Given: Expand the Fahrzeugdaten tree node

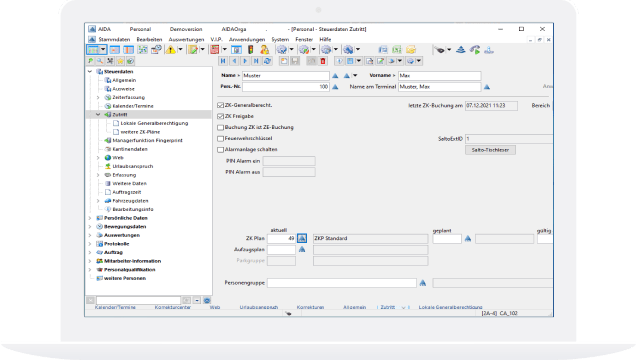Looking at the screenshot, I should click(98, 201).
